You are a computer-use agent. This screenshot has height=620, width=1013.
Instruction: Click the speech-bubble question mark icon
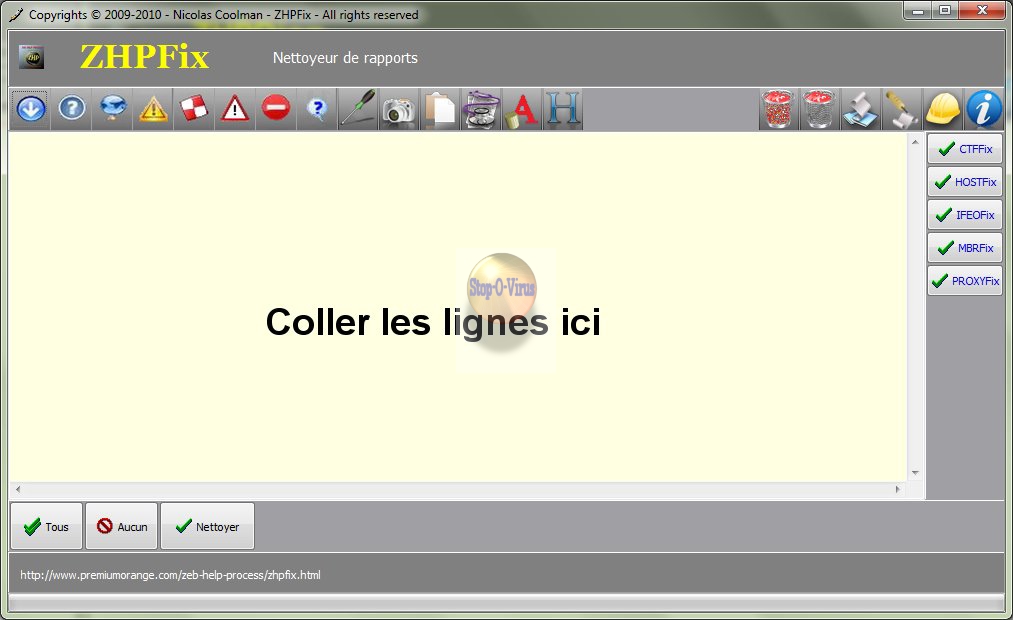[x=317, y=109]
